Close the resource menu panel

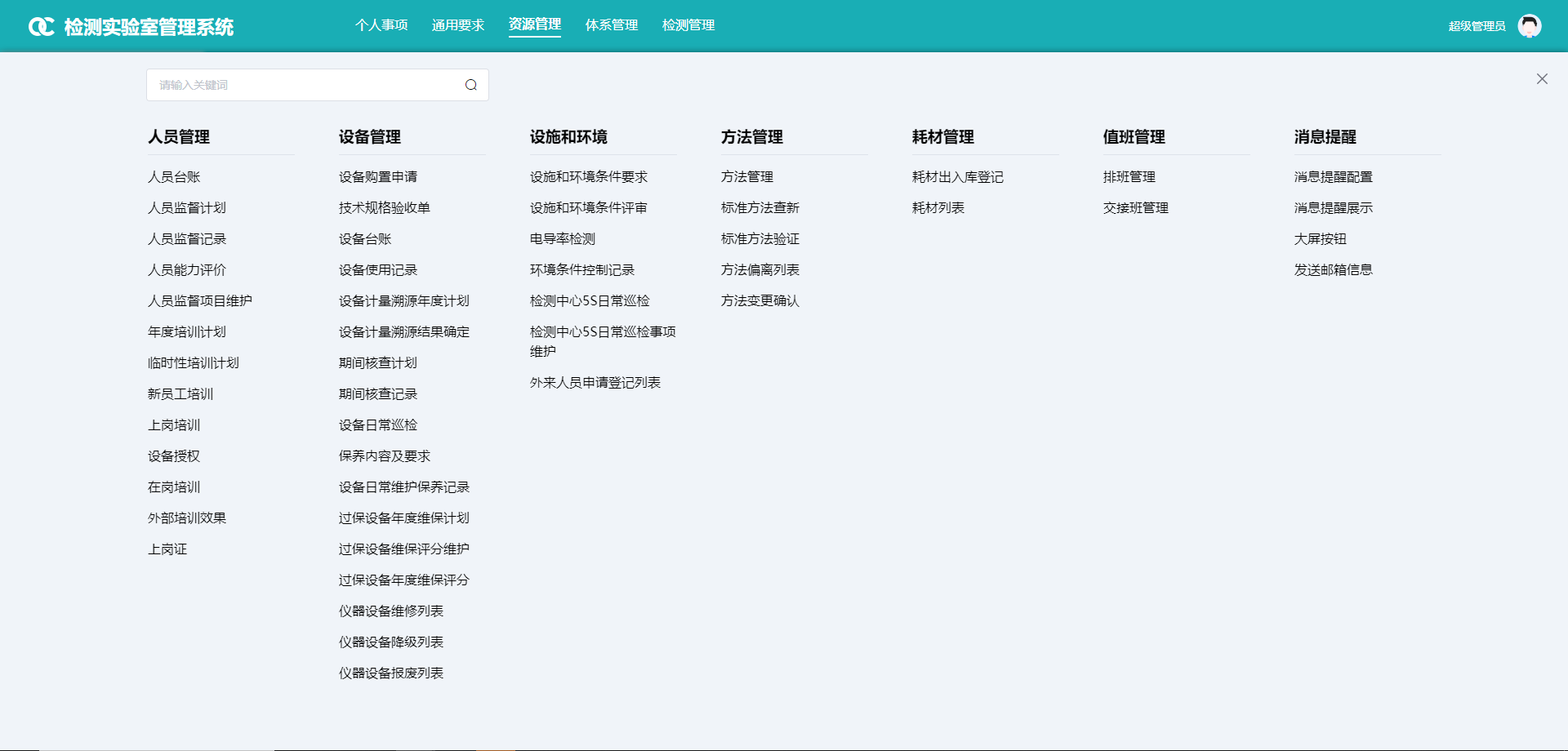click(1542, 79)
